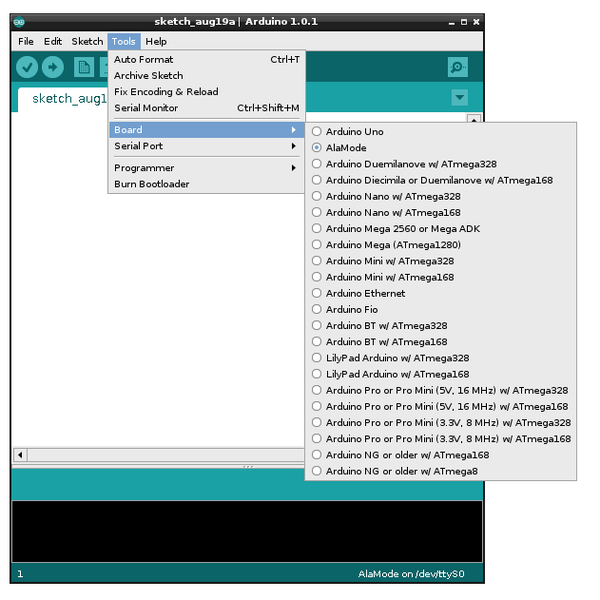Image resolution: width=600 pixels, height=600 pixels.
Task: Click the vertical scrollbar up arrow
Action: 474,119
